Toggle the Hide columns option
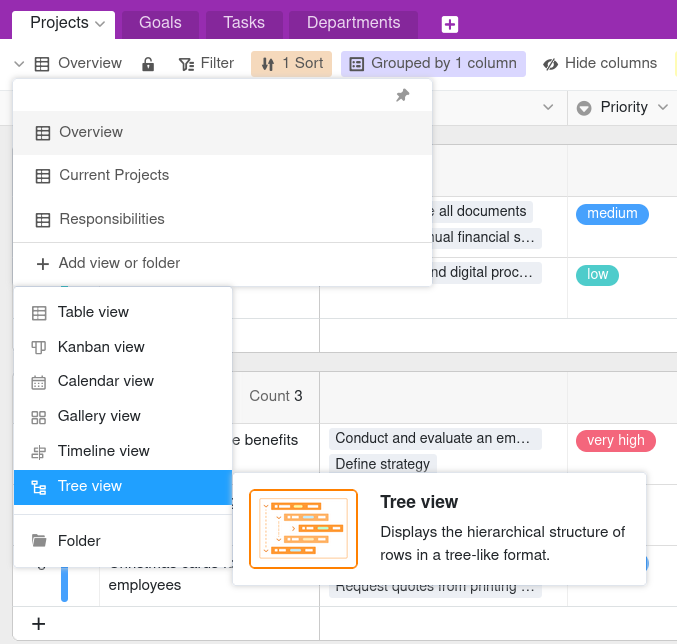This screenshot has width=677, height=644. point(600,64)
